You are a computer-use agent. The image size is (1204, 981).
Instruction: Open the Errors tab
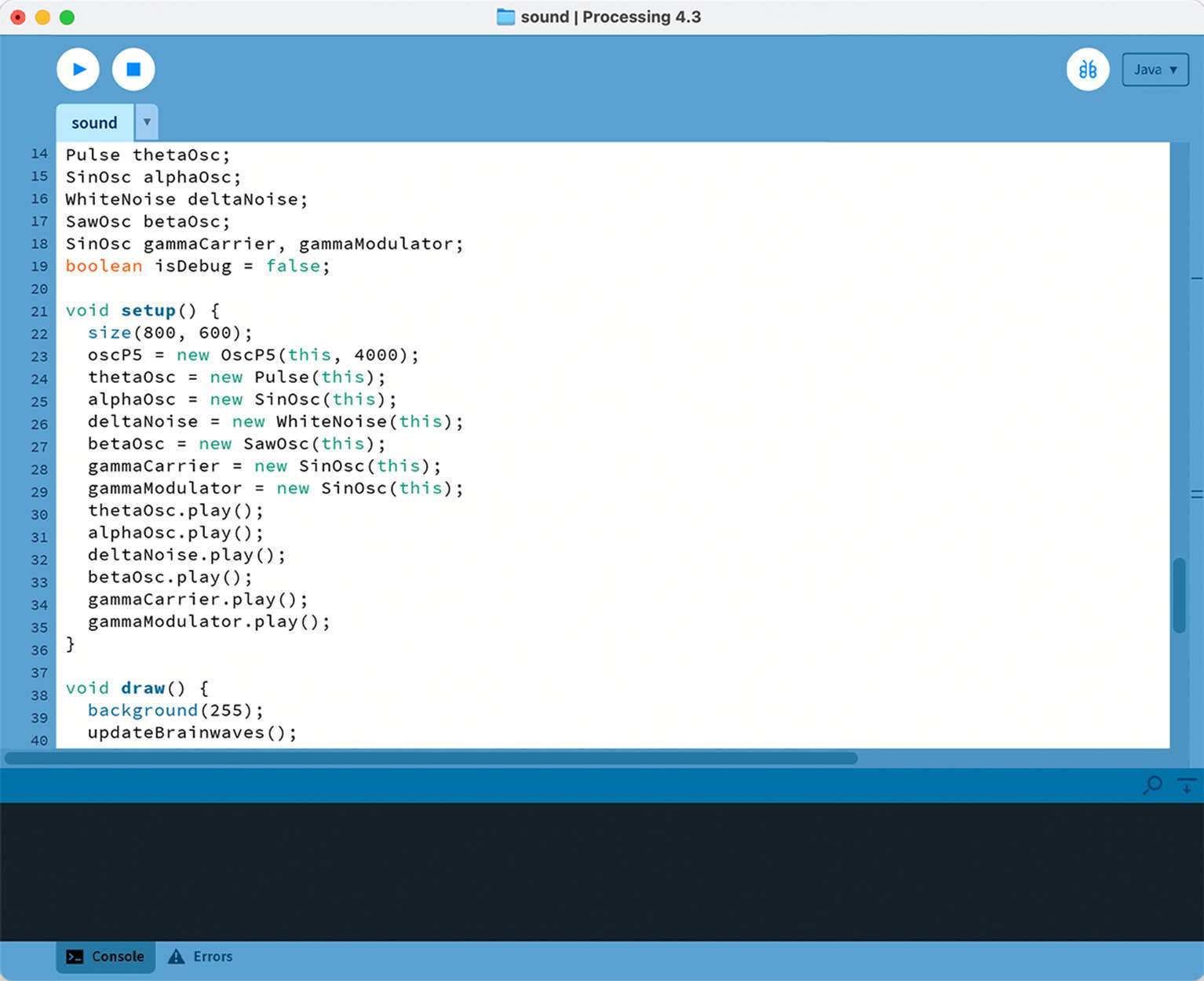click(x=202, y=957)
